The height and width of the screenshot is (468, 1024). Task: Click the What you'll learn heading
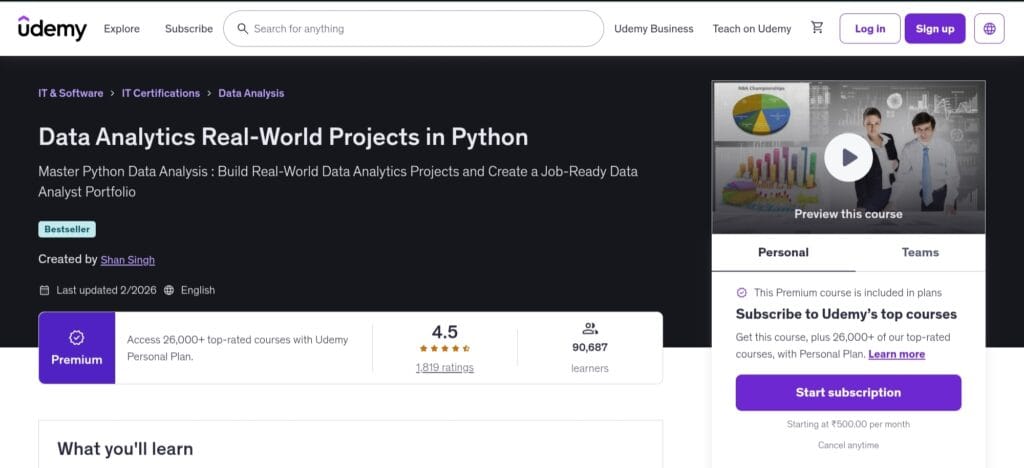tap(125, 449)
